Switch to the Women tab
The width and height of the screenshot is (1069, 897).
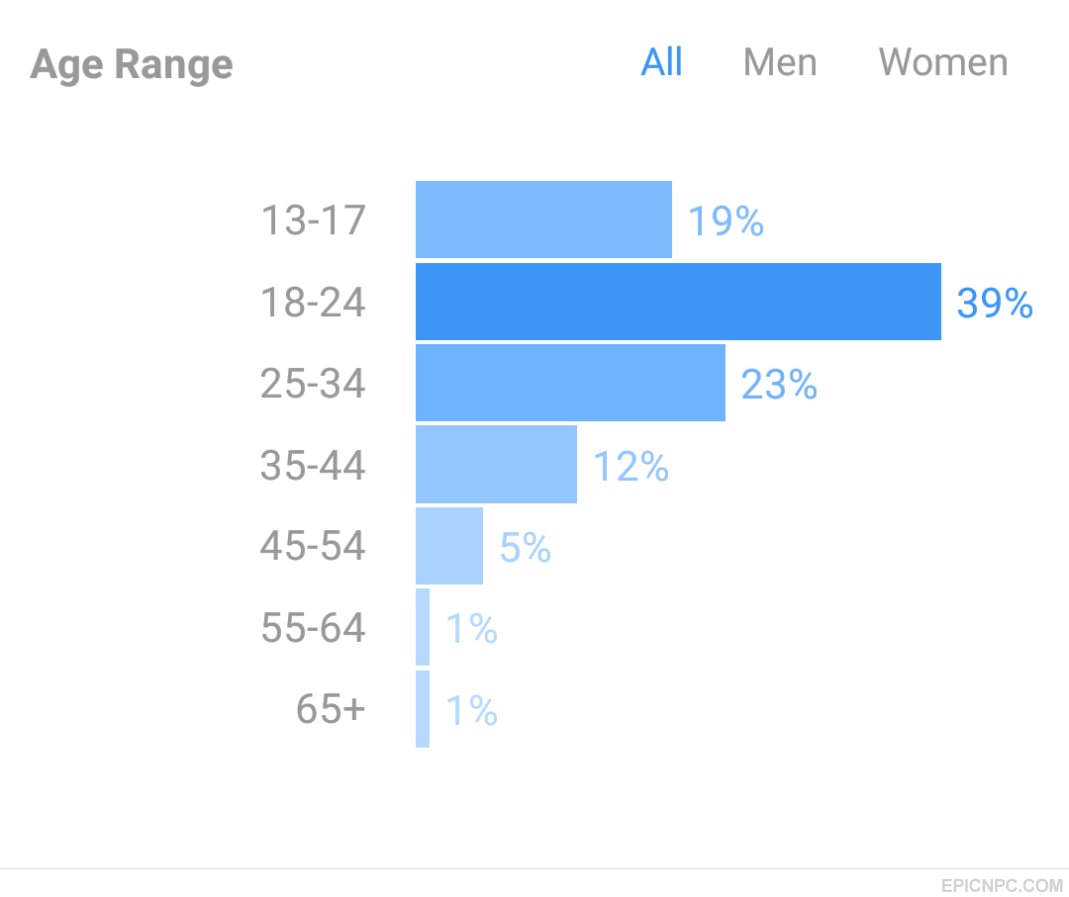(943, 63)
